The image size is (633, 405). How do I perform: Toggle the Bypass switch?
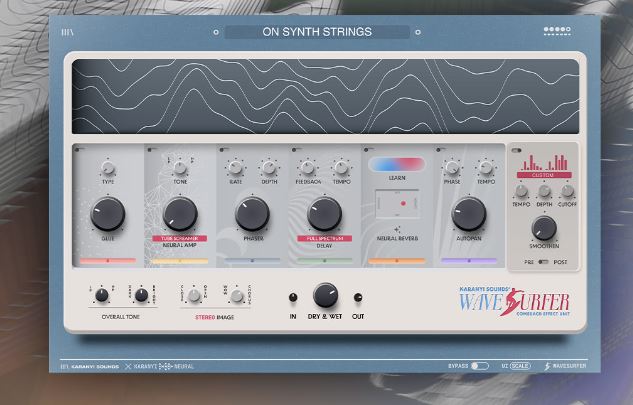click(x=480, y=366)
